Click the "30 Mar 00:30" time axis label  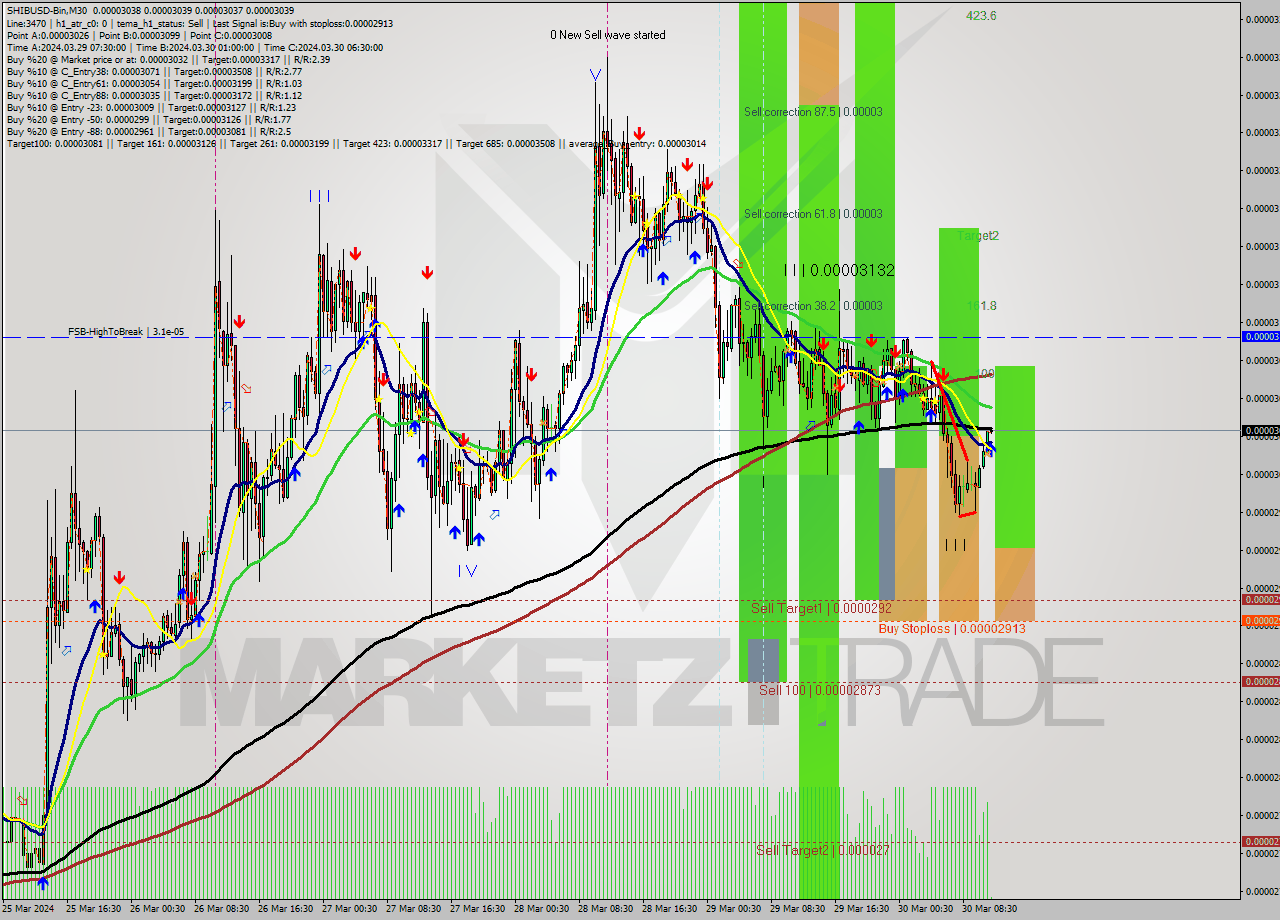[925, 909]
